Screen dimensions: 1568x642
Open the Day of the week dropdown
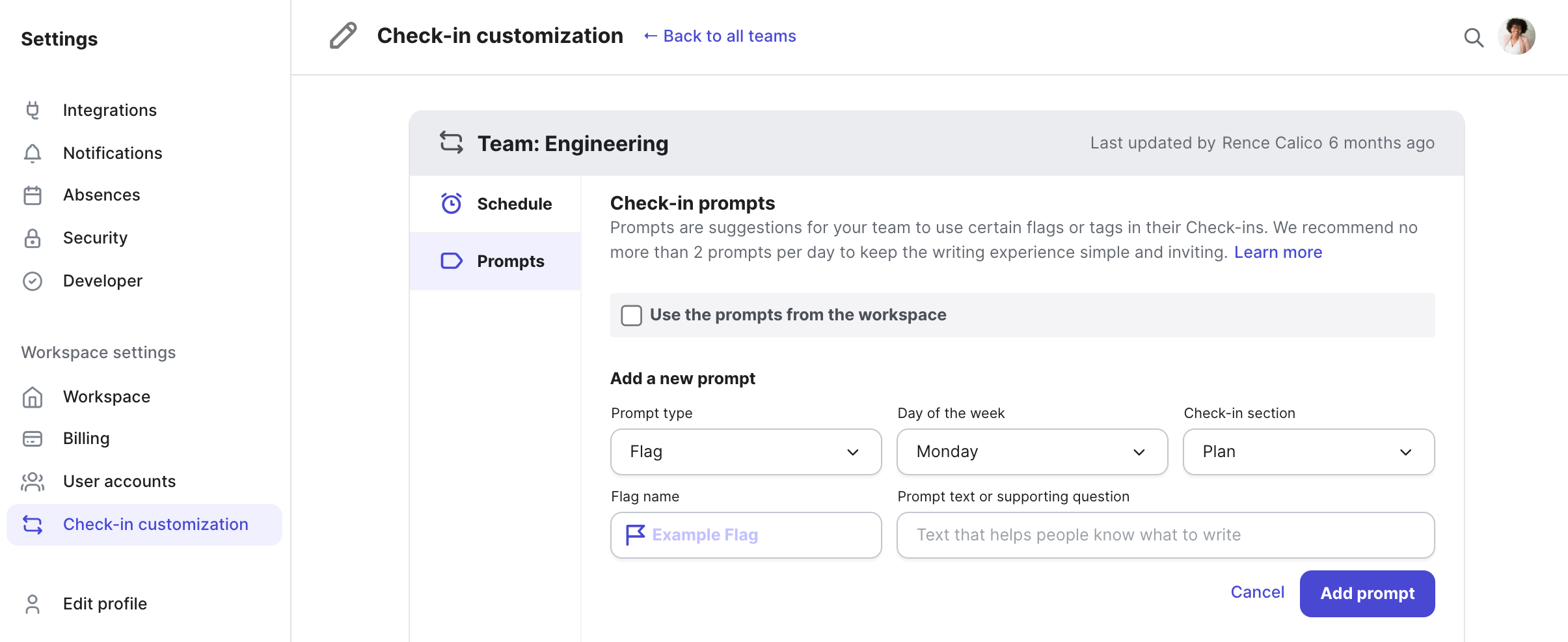tap(1032, 452)
